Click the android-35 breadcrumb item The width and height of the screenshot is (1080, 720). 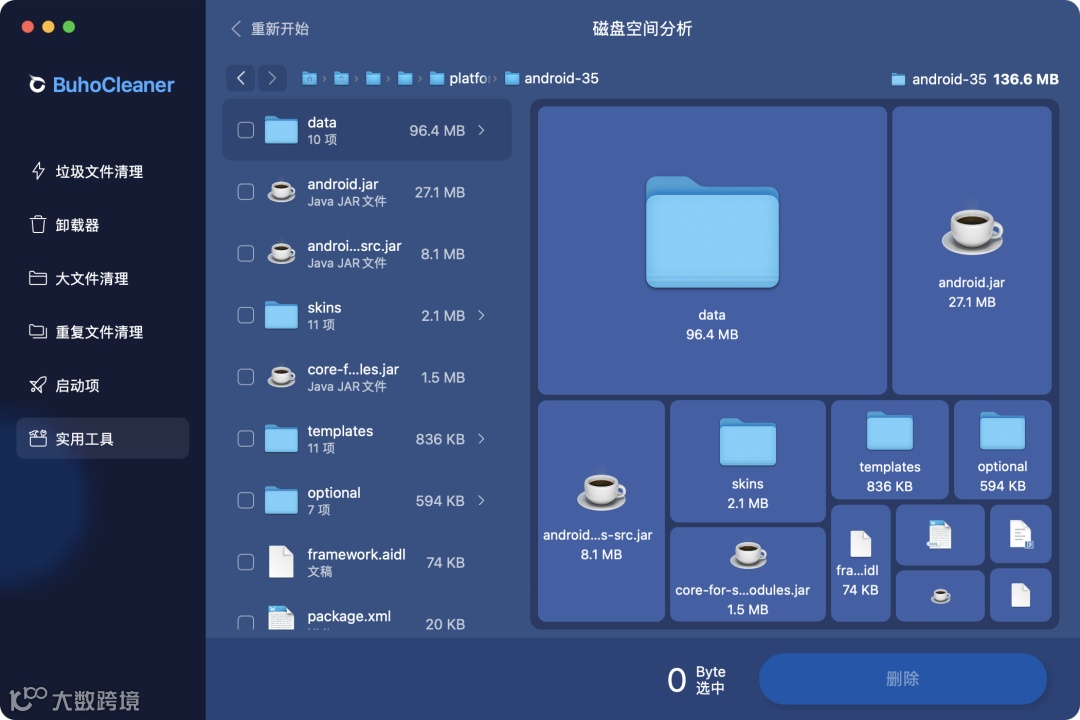point(552,79)
